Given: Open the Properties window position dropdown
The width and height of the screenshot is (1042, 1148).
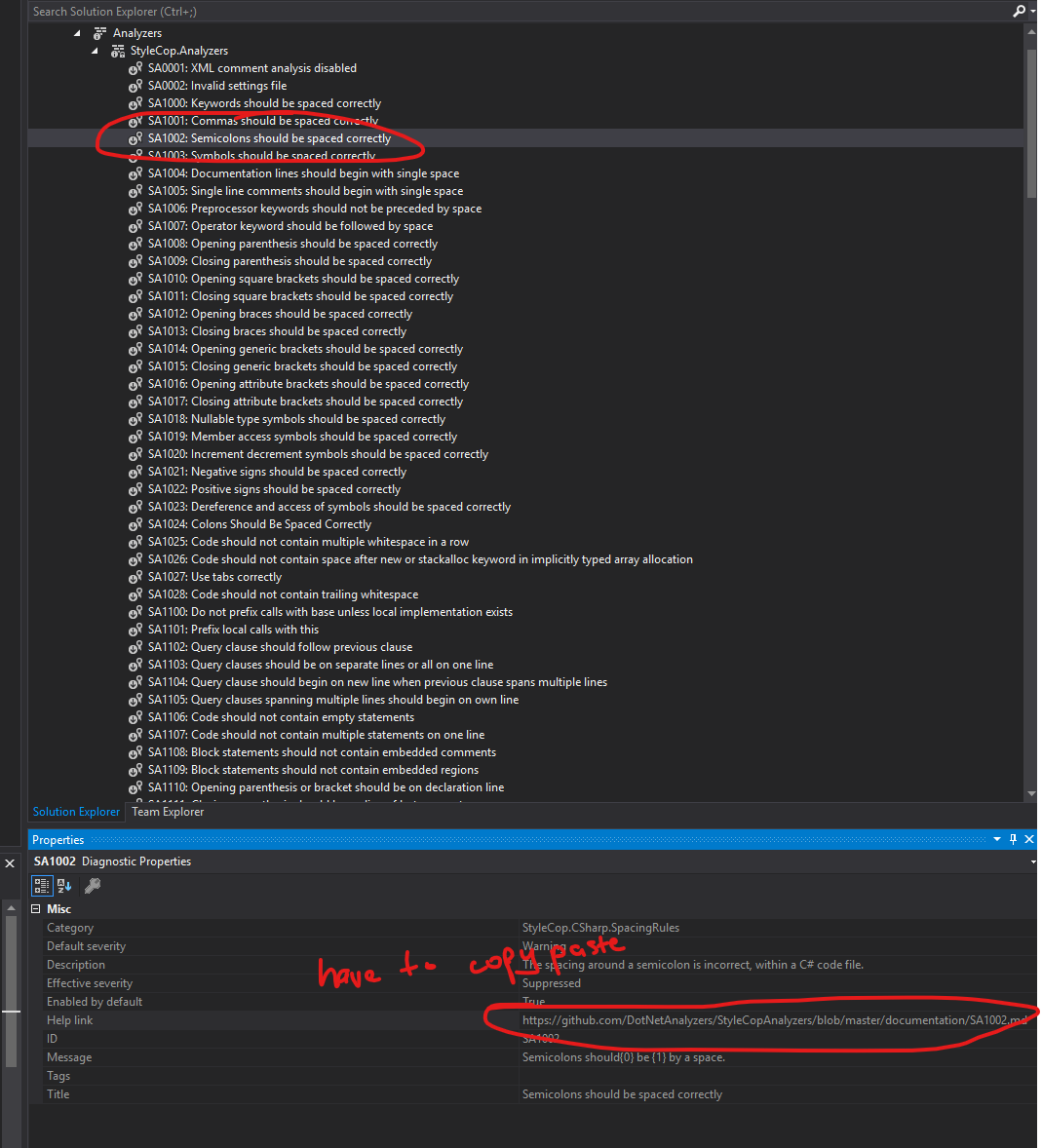Looking at the screenshot, I should [996, 840].
